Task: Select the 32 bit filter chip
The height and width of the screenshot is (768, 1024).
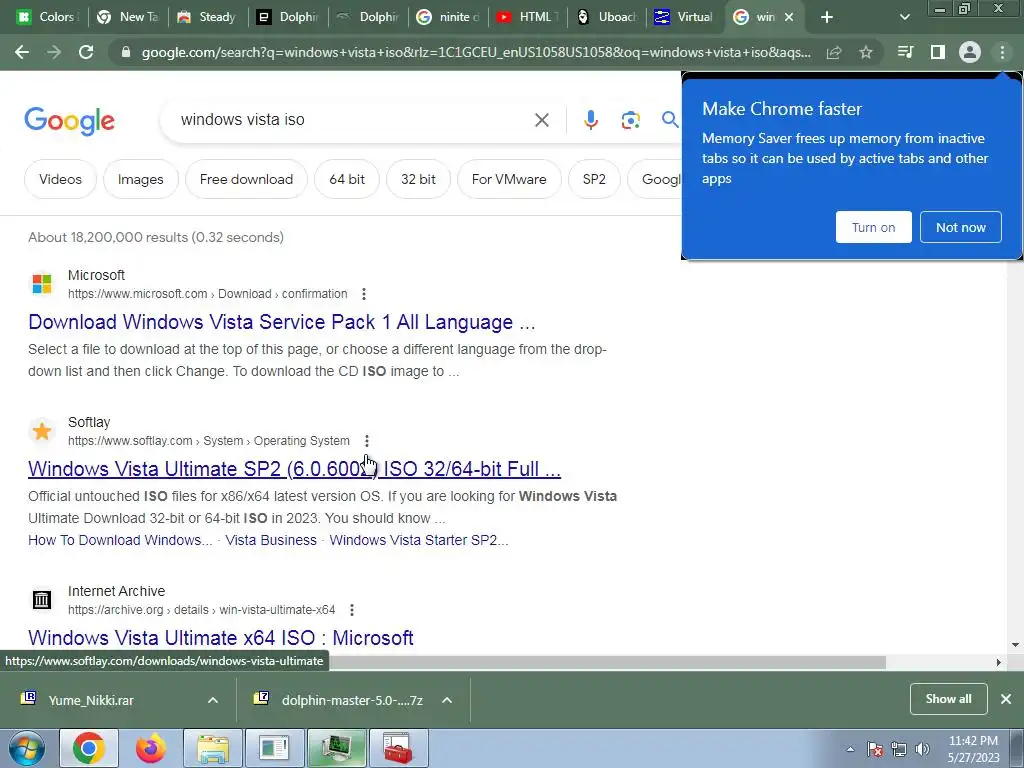Action: coord(418,179)
